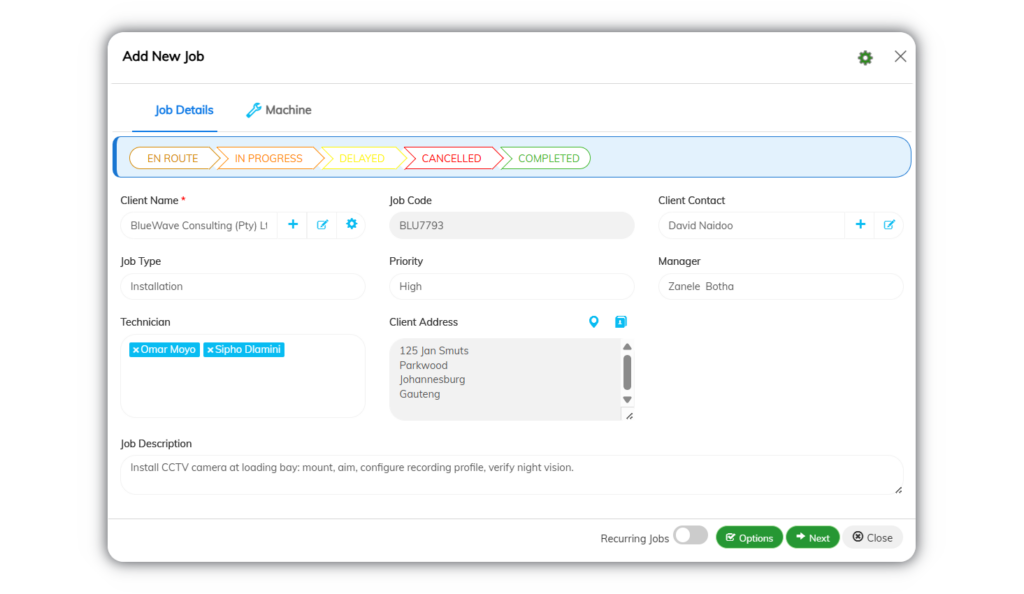Open the Priority dropdown

pos(511,286)
